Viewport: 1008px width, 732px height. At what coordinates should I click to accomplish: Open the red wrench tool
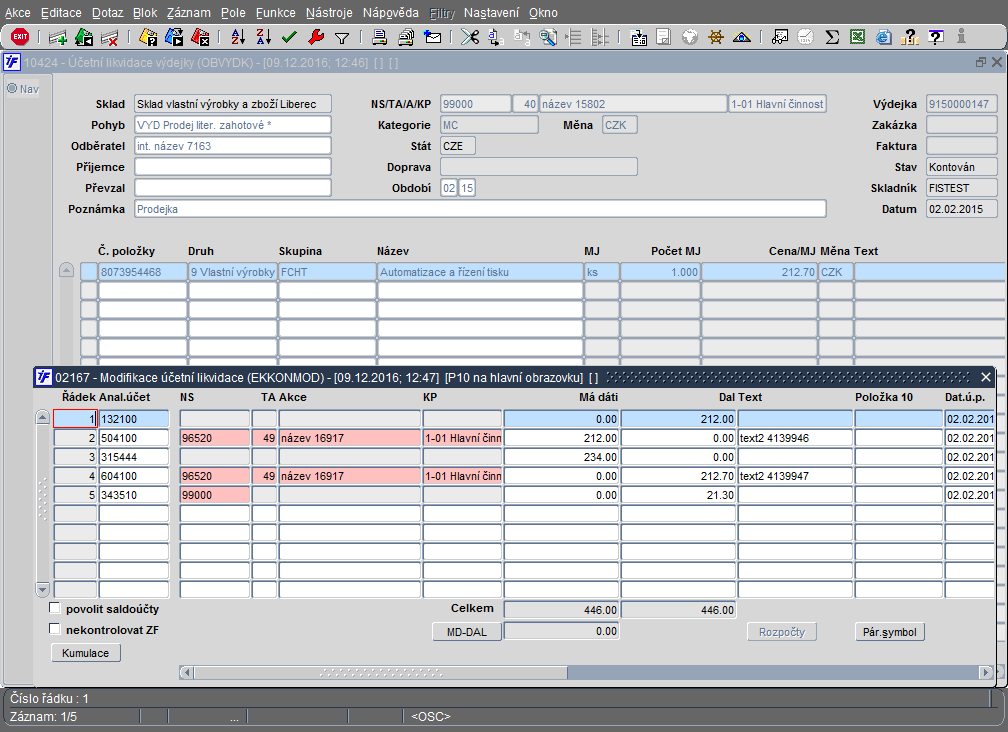coord(316,37)
